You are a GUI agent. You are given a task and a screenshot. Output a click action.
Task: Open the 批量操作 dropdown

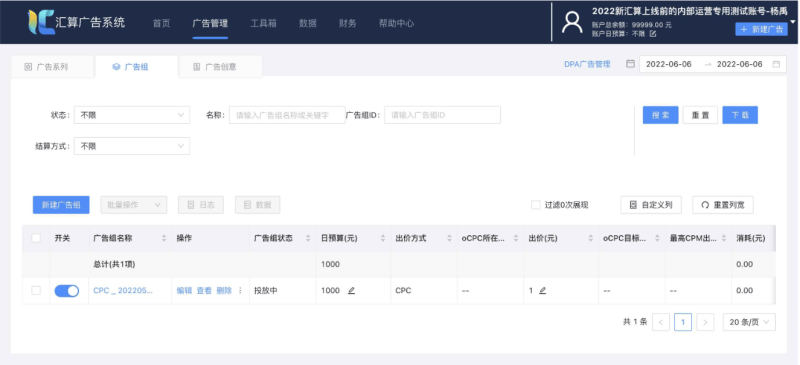pos(134,205)
